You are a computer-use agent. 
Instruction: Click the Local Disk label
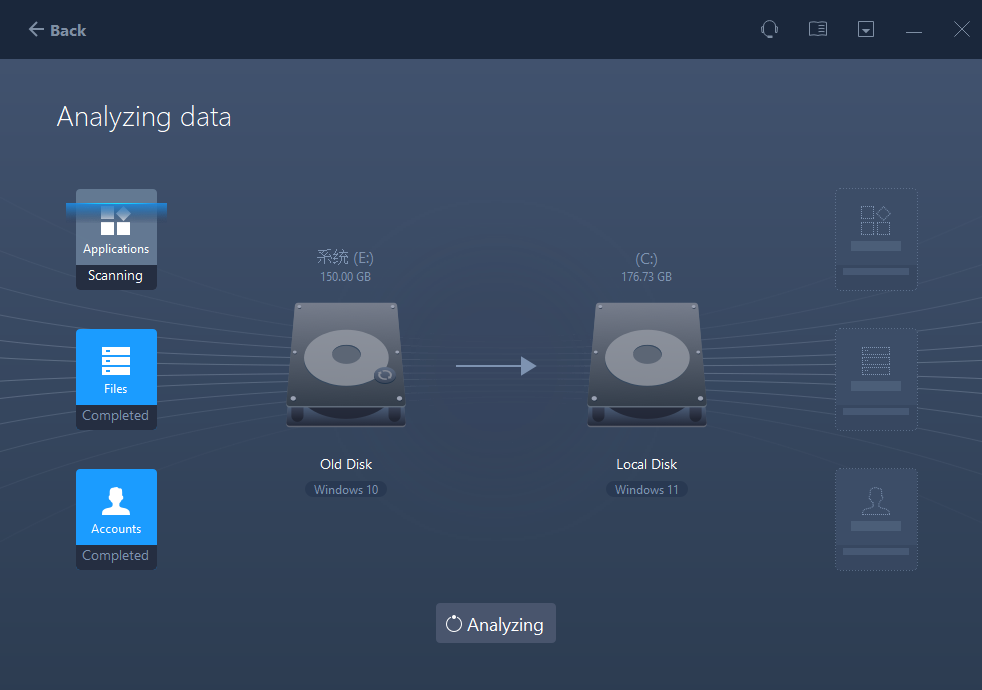pos(647,464)
